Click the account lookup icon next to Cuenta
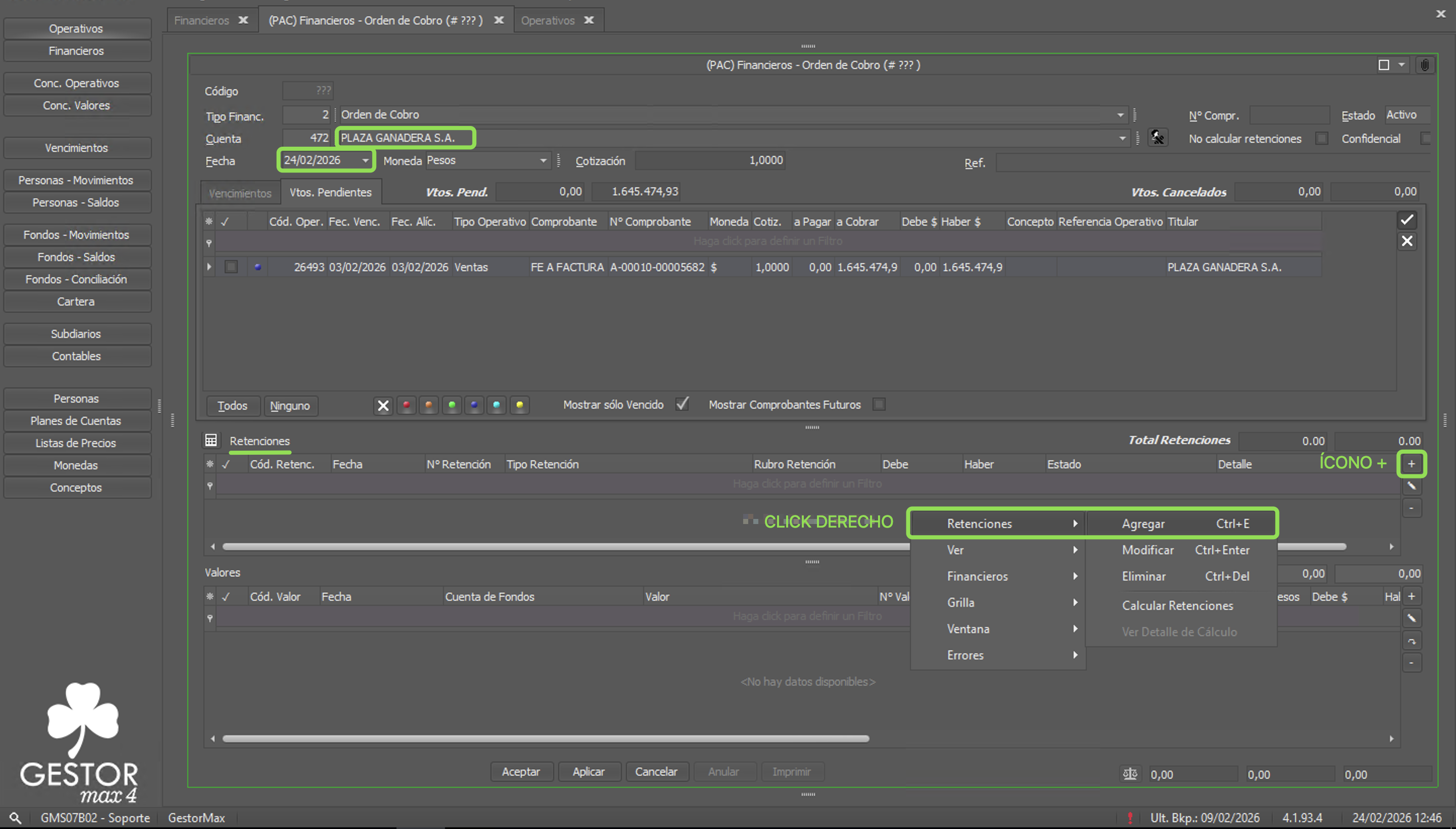This screenshot has width=1456, height=829. [1157, 138]
